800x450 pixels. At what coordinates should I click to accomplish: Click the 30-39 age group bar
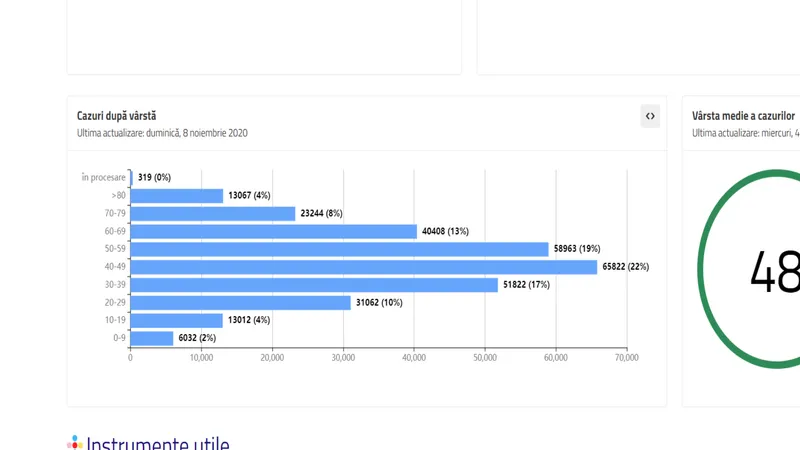(x=314, y=285)
